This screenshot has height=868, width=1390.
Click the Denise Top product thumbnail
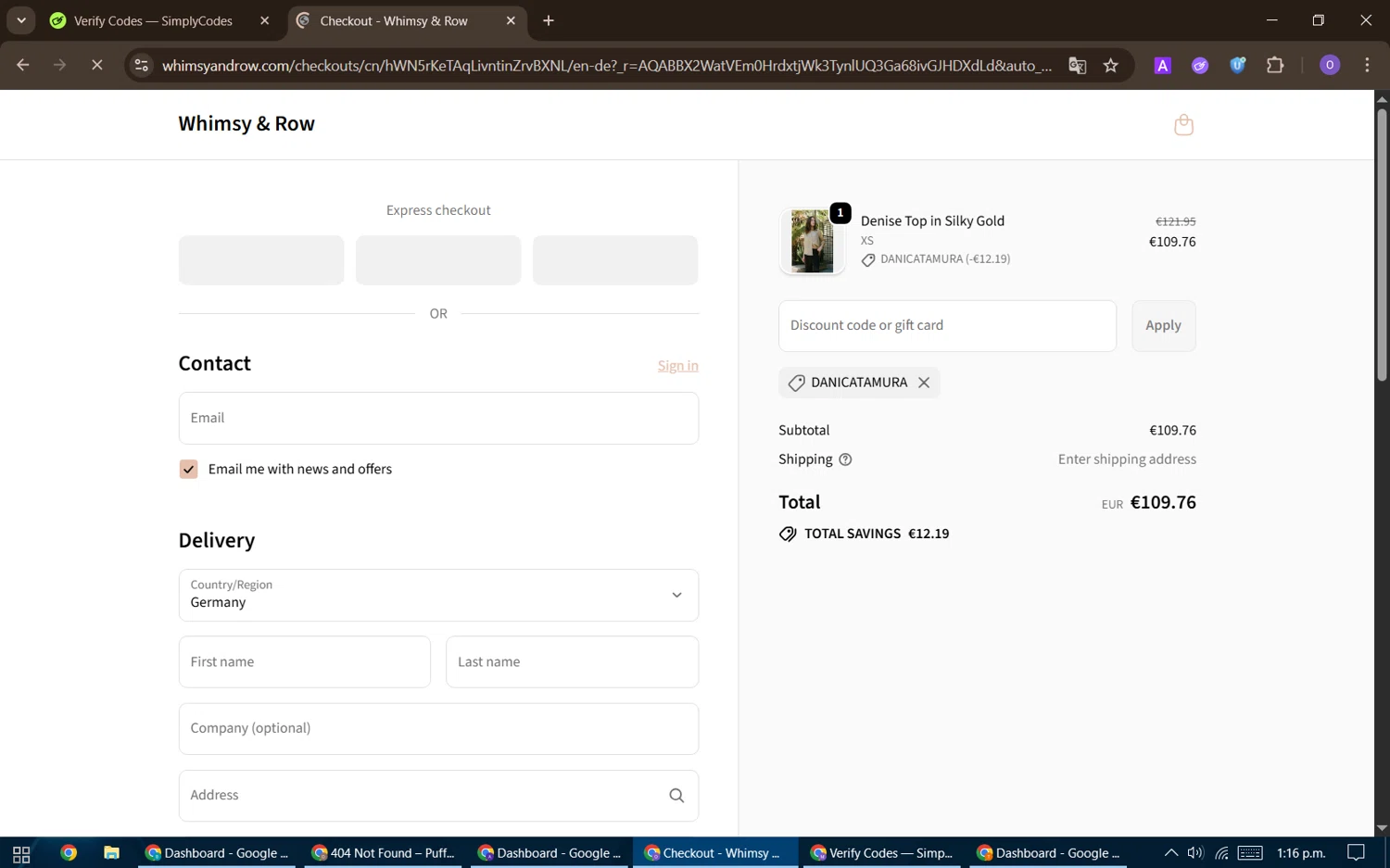[812, 241]
